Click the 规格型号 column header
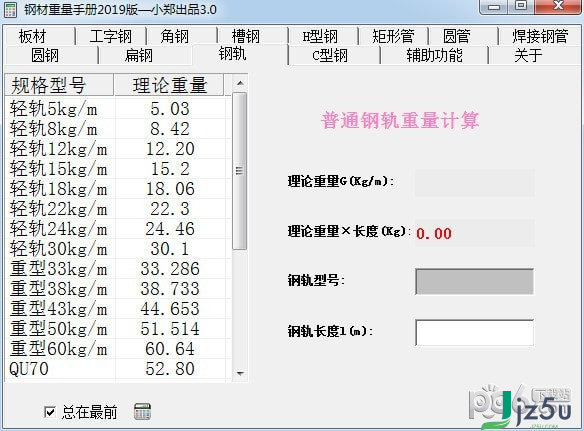This screenshot has width=584, height=431. 59,85
